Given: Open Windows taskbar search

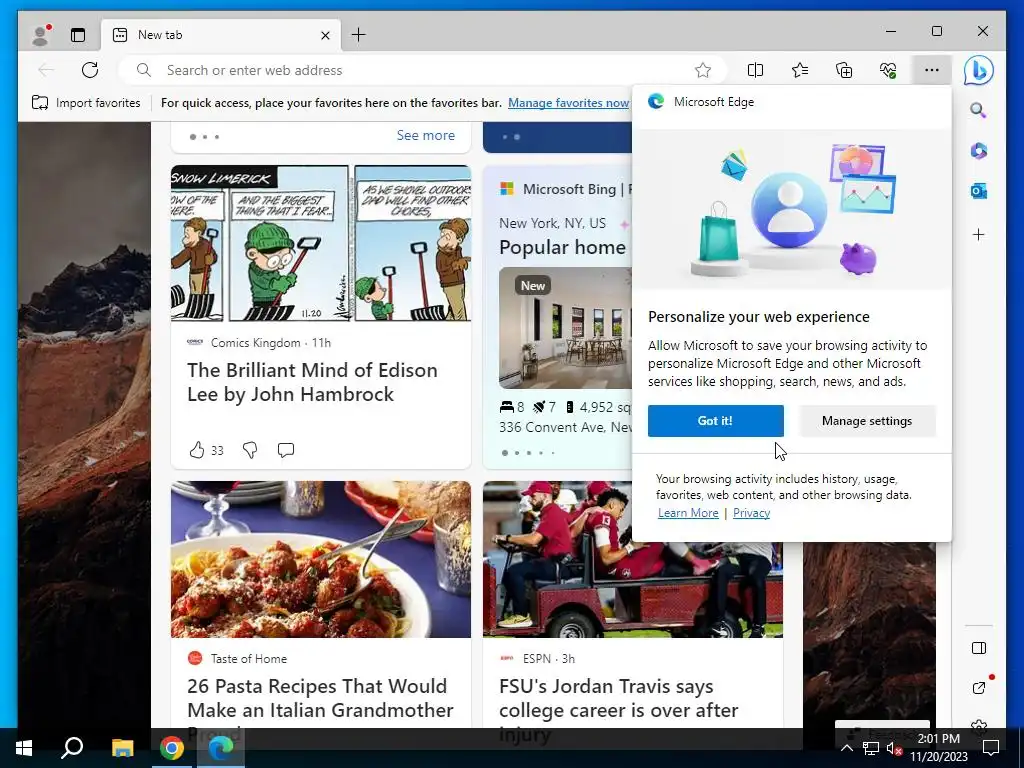Looking at the screenshot, I should tap(72, 748).
